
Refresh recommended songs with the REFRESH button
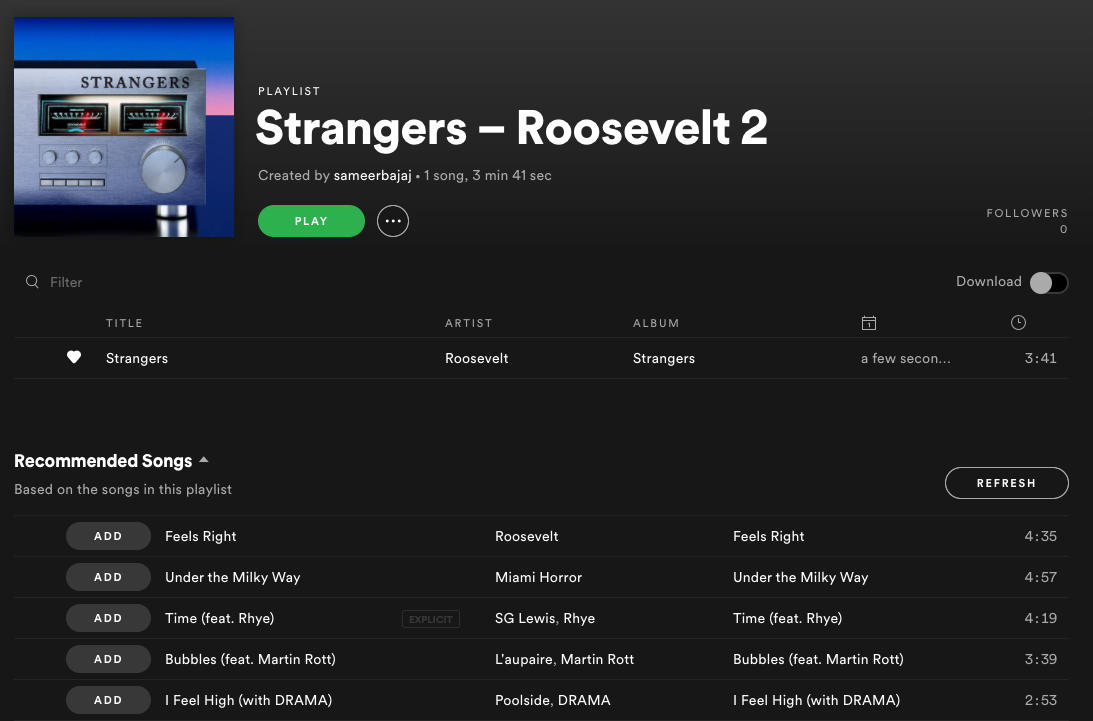pyautogui.click(x=1007, y=483)
